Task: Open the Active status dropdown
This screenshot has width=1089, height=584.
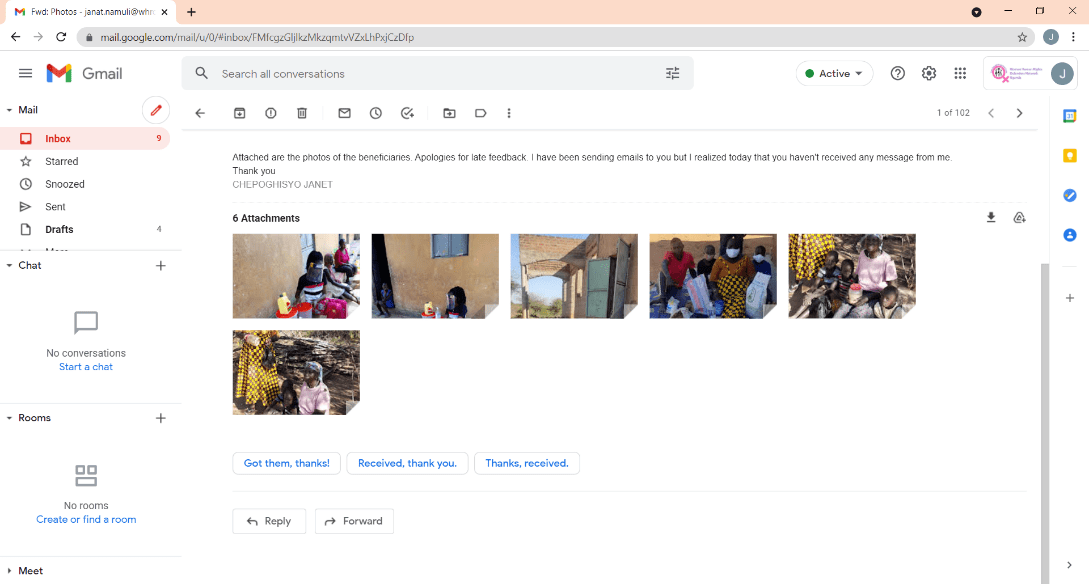Action: point(834,73)
